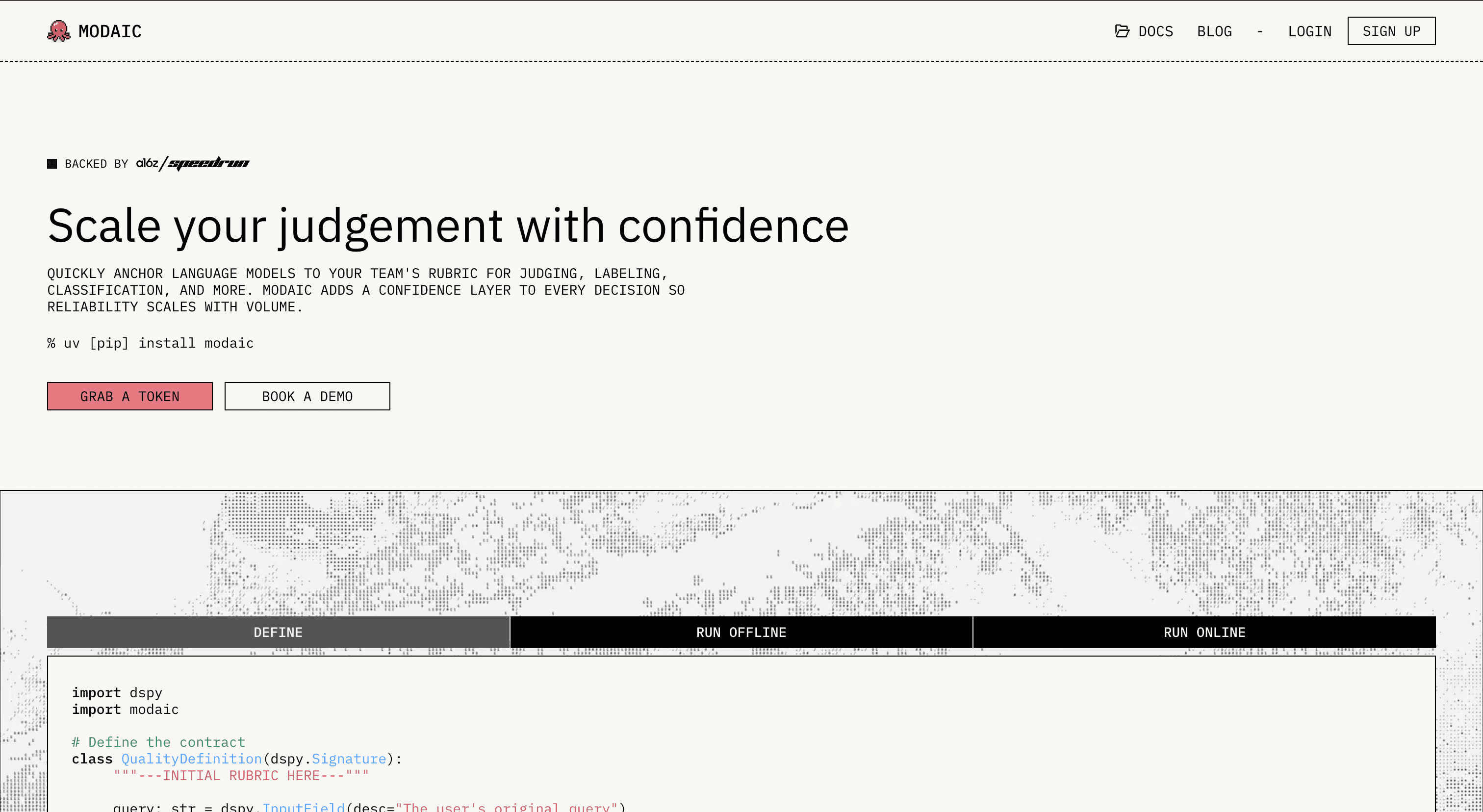
Task: Click the 'import modaic' code line
Action: point(126,710)
